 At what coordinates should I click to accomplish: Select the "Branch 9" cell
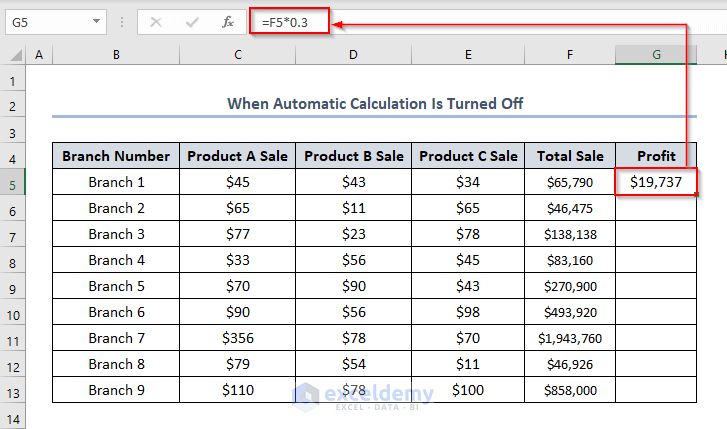[116, 390]
